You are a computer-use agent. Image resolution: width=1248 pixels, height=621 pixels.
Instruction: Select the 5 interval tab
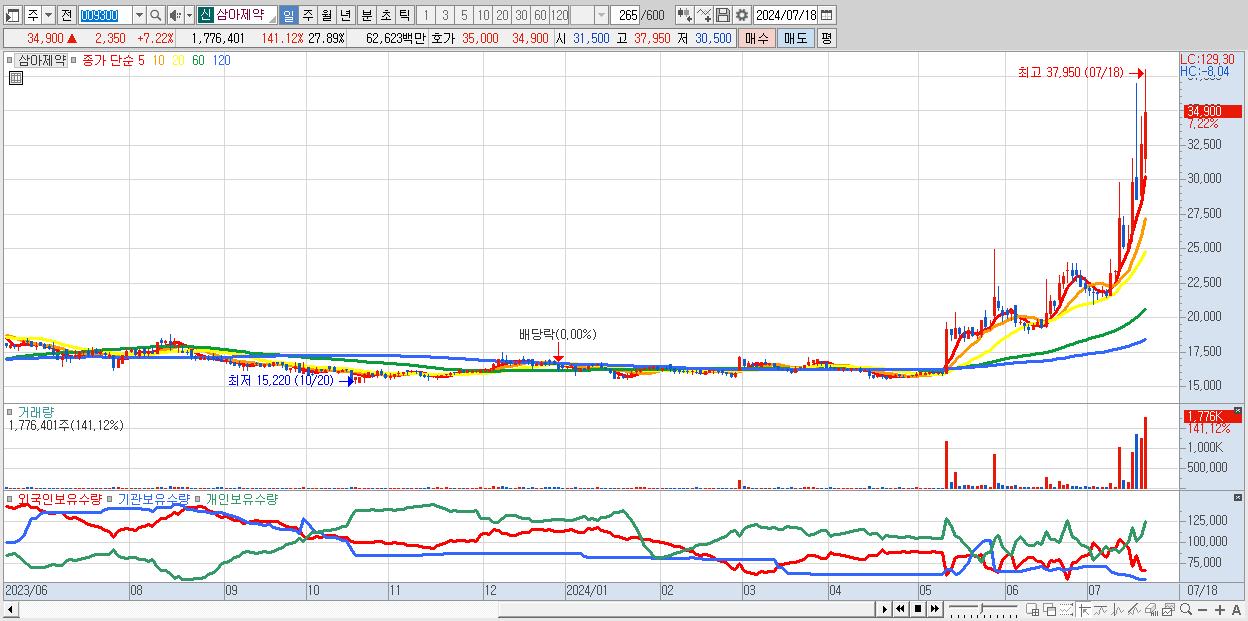click(463, 15)
